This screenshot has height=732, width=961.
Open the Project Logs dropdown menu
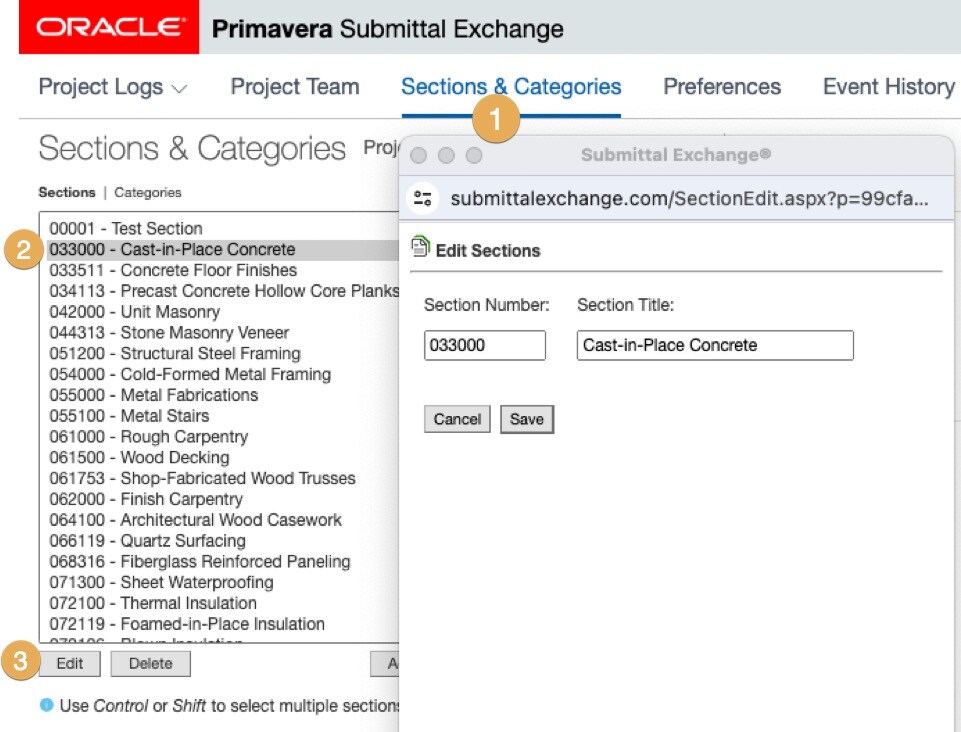click(x=112, y=87)
